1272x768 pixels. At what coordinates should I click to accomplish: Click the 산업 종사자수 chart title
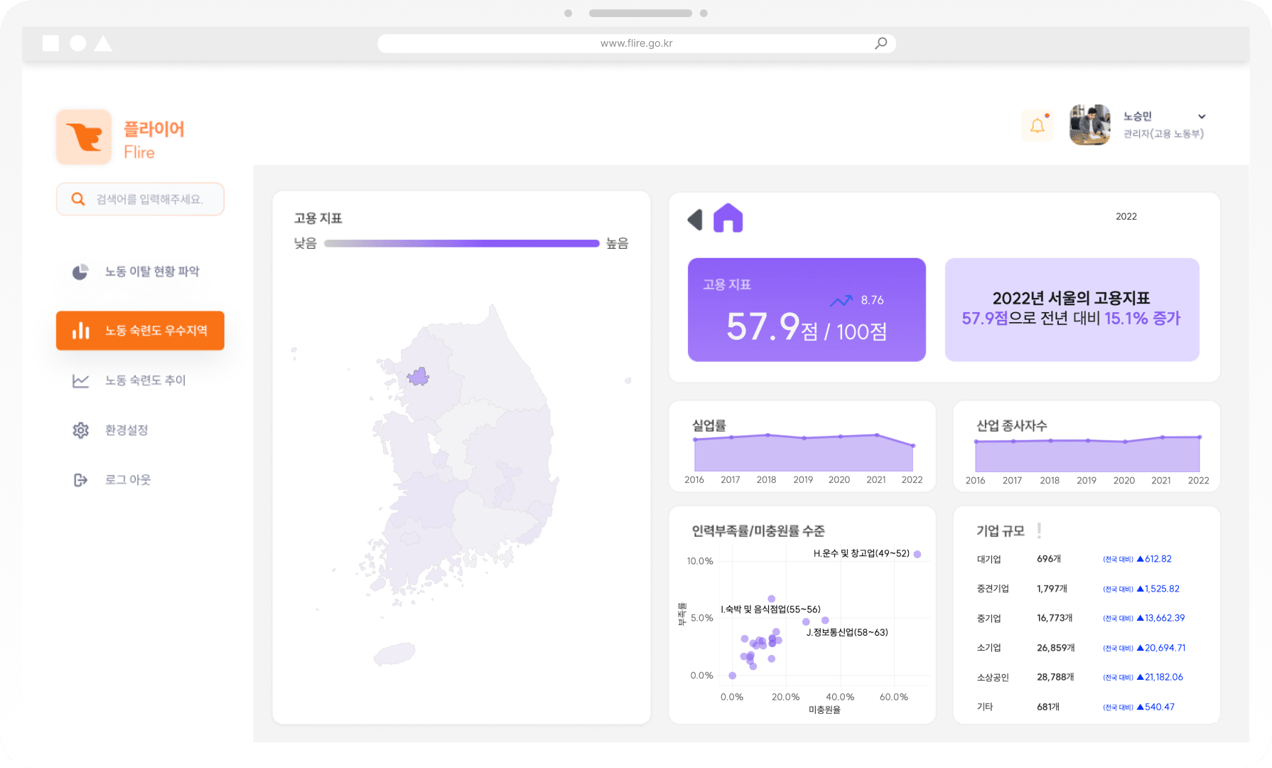tap(1012, 426)
